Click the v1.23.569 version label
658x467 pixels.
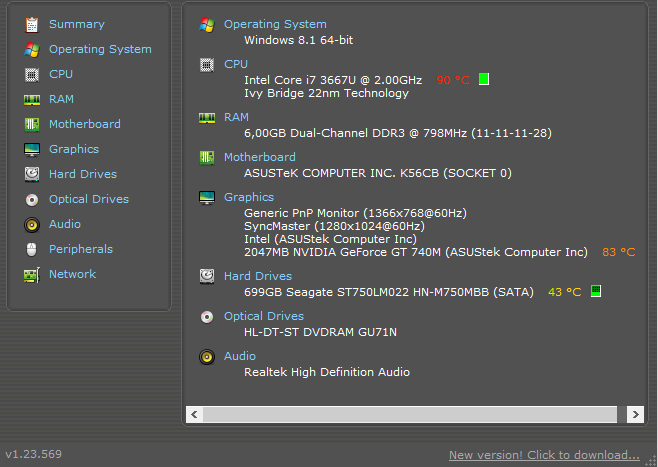tap(34, 454)
